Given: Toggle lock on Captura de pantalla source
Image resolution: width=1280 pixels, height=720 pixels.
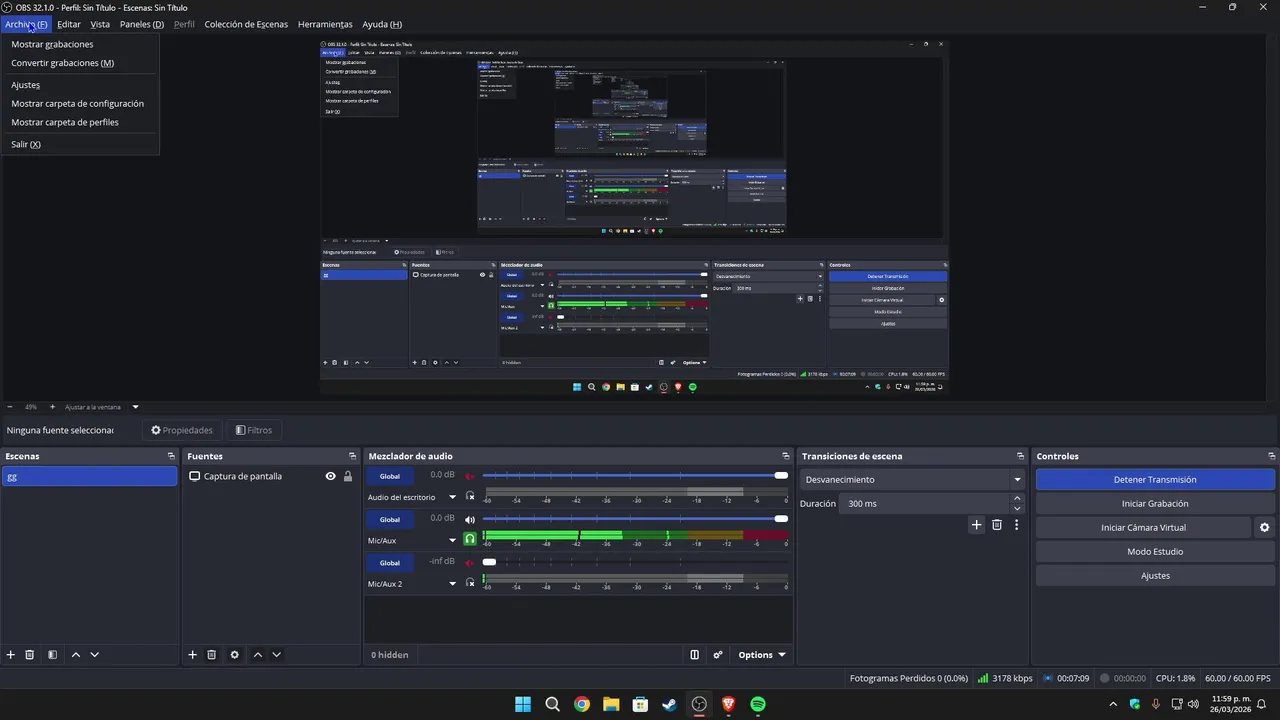Looking at the screenshot, I should click(x=348, y=476).
